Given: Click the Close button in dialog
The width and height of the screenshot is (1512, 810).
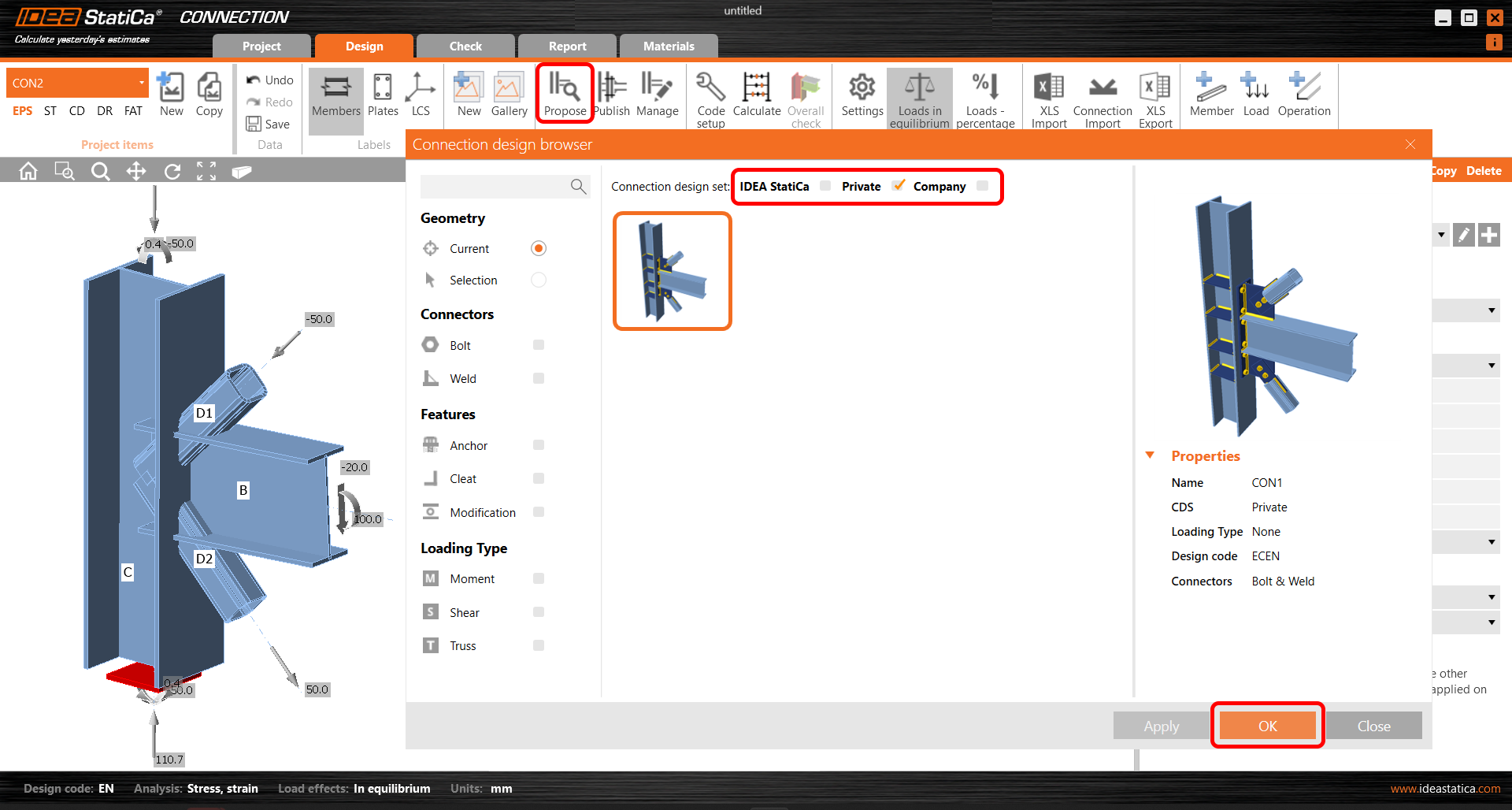Looking at the screenshot, I should [1373, 726].
